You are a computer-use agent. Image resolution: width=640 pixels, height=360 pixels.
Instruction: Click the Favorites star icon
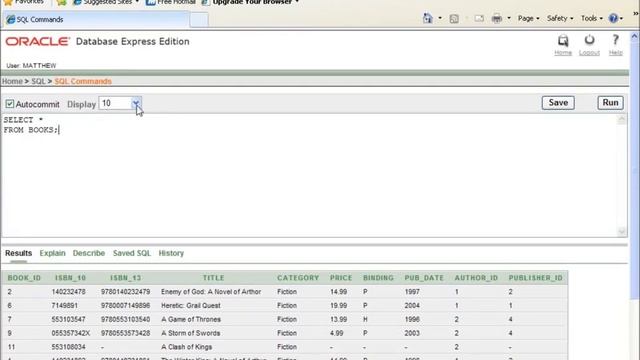pyautogui.click(x=8, y=2)
